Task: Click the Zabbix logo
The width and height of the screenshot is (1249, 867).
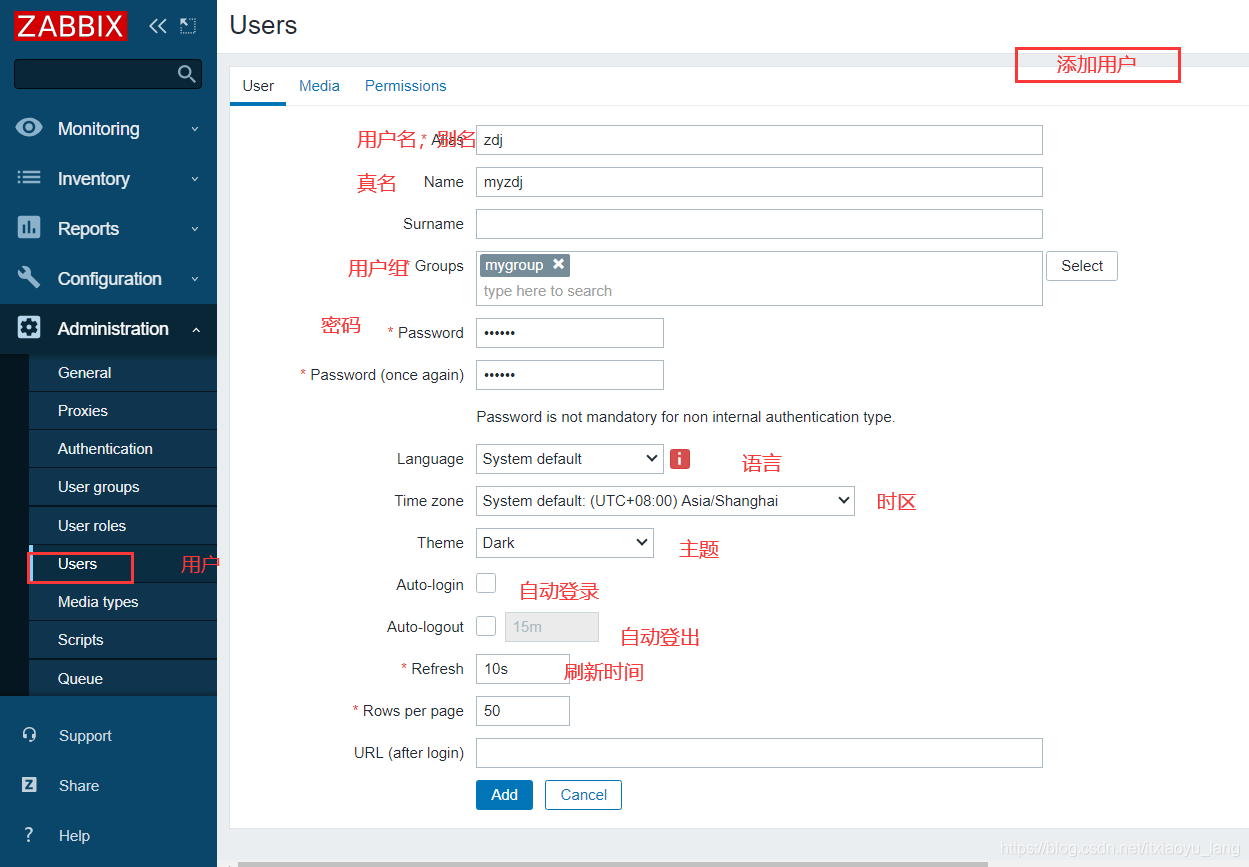Action: (71, 26)
